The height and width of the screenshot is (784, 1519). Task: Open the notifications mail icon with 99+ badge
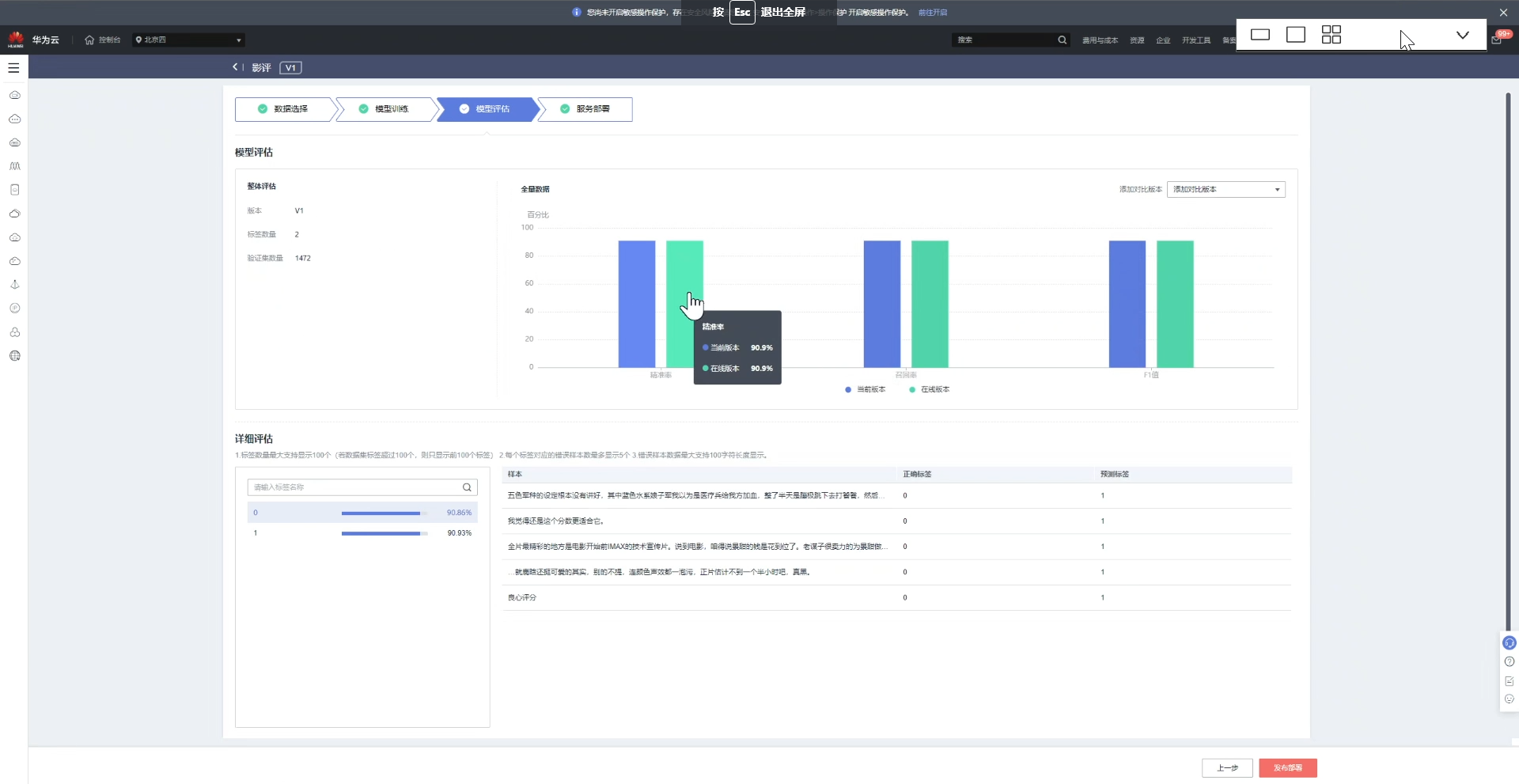pos(1498,39)
